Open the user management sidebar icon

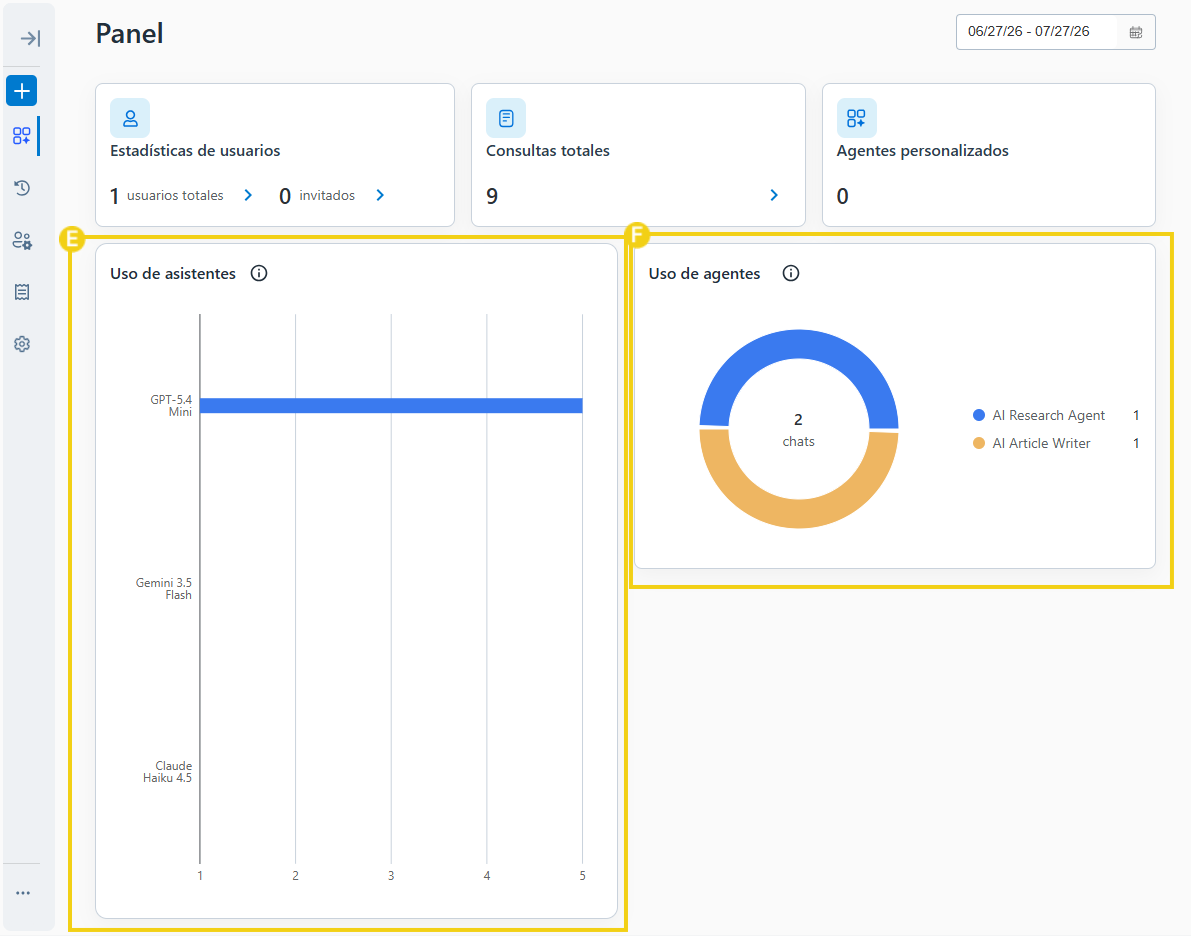22,241
